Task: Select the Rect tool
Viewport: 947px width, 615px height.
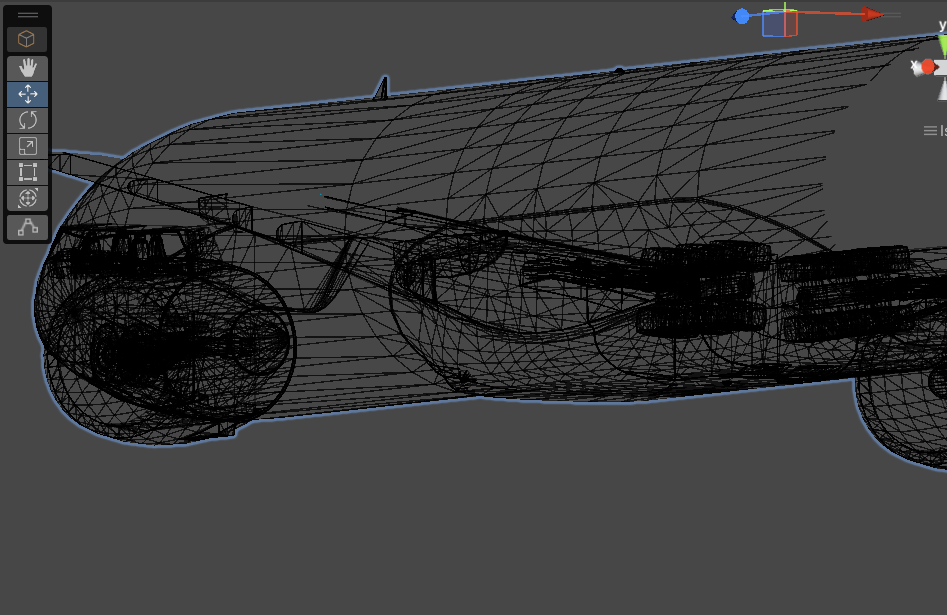Action: [28, 172]
